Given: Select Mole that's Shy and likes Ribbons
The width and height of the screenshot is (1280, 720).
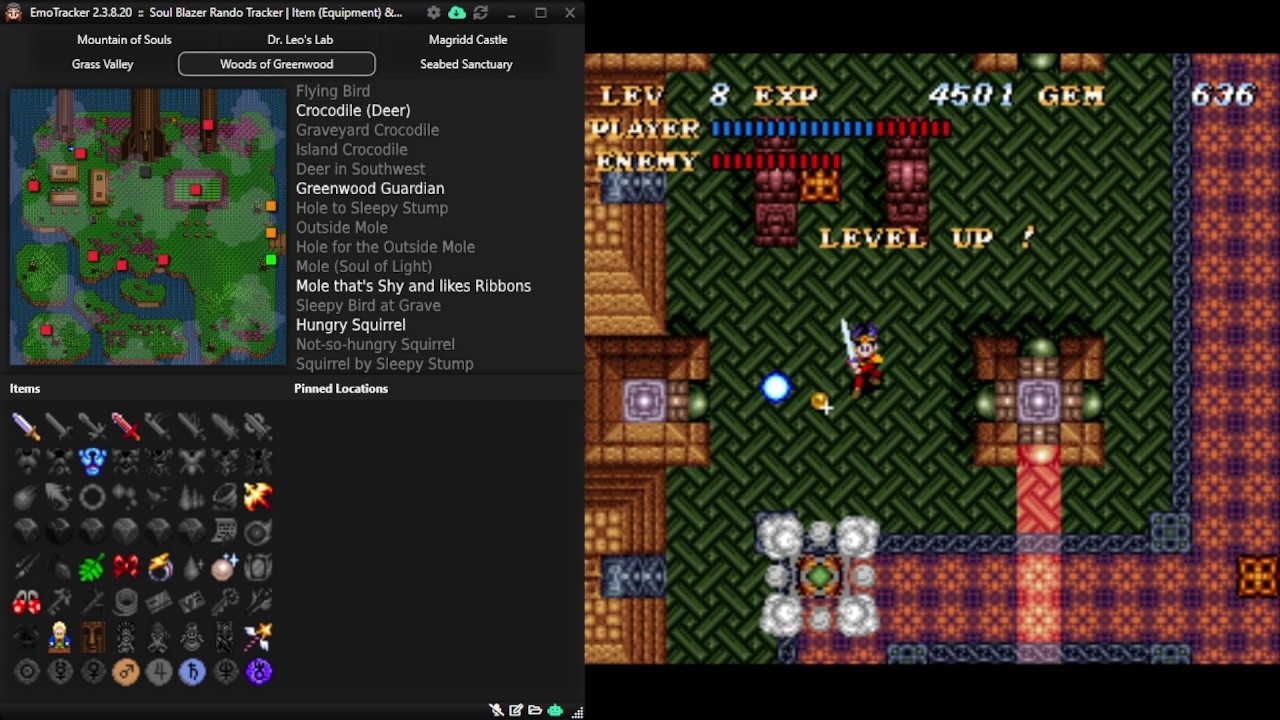Looking at the screenshot, I should click(x=413, y=286).
